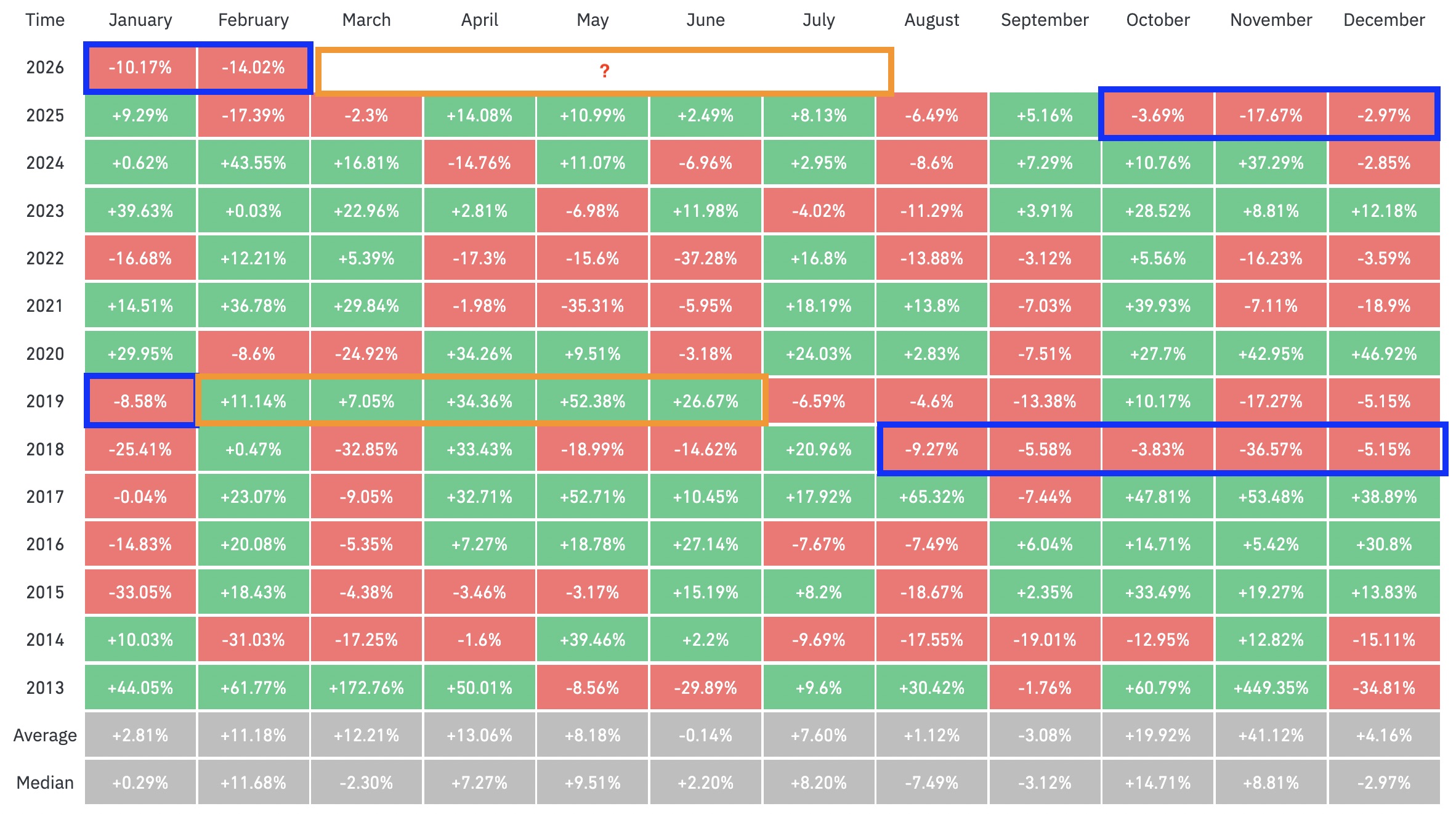This screenshot has width=1456, height=814.
Task: Click the 2022 June -37.28% cell
Action: [705, 258]
